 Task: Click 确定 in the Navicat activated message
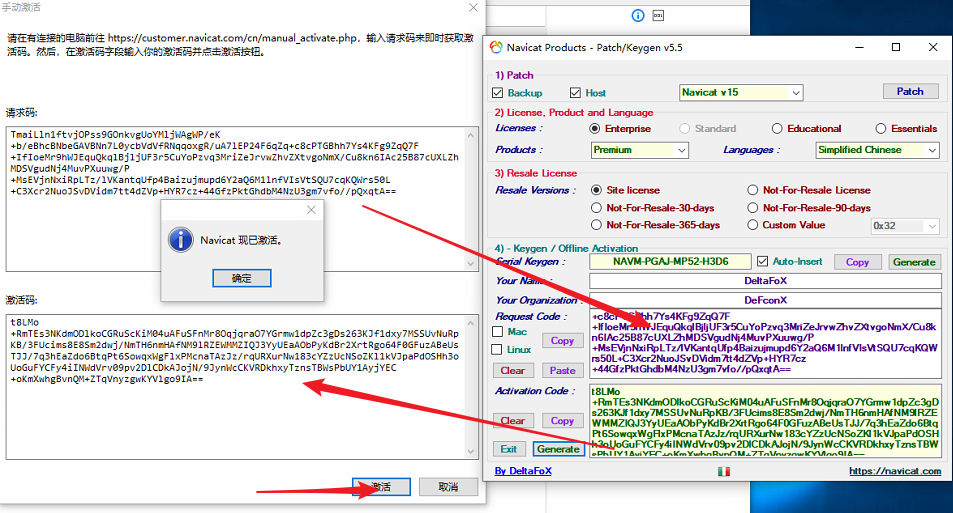241,278
